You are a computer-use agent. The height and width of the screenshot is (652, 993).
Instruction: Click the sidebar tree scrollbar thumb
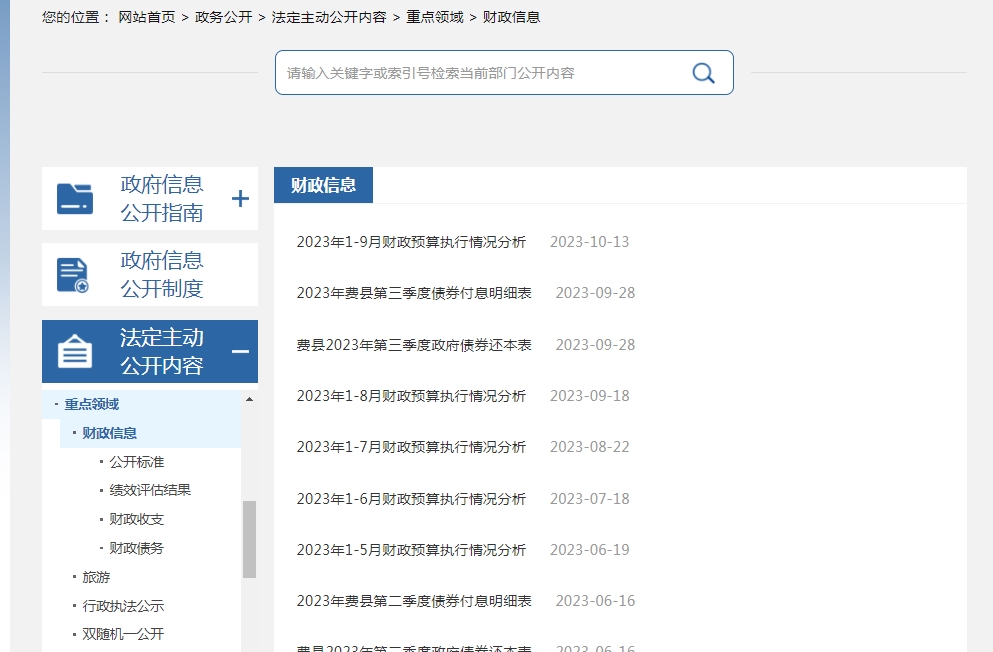click(x=250, y=539)
